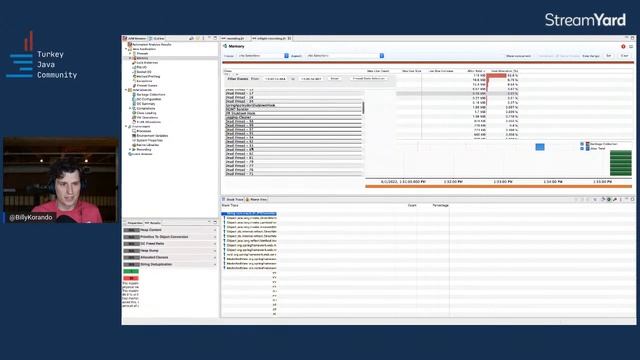The width and height of the screenshot is (640, 360).
Task: Click the GC Summary page icon
Action: tap(134, 104)
